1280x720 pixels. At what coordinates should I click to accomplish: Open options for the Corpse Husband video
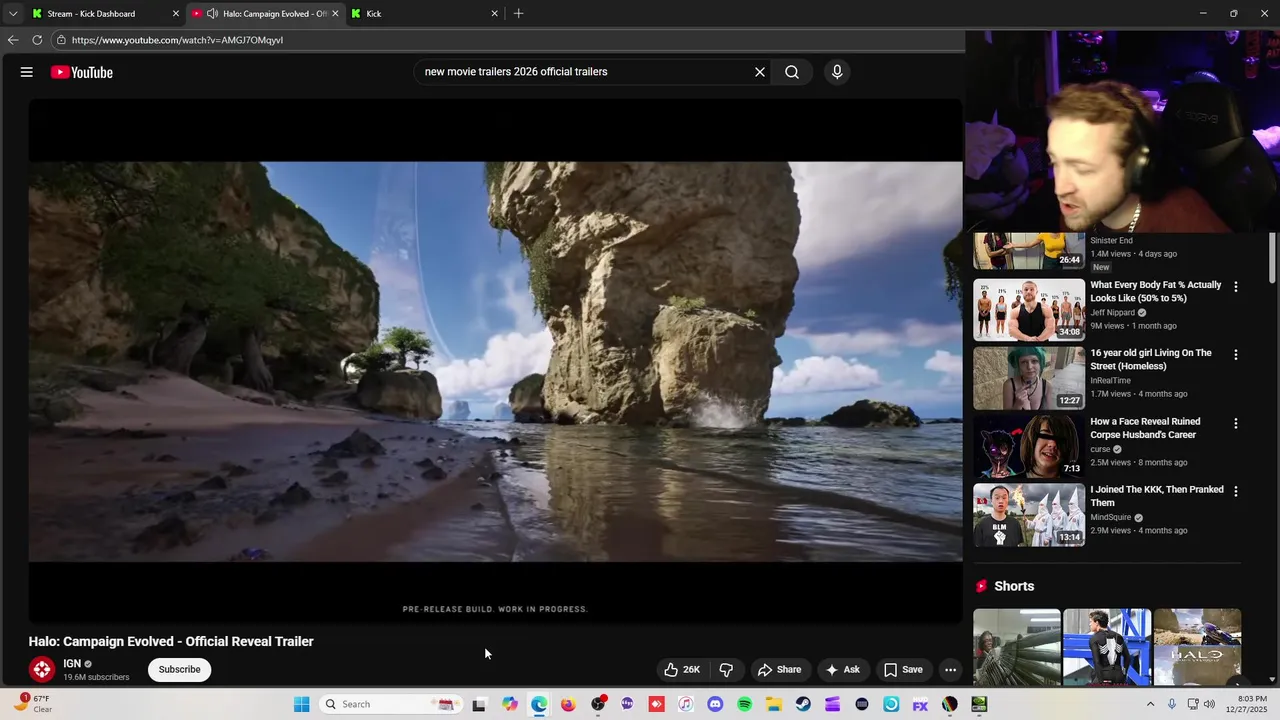tap(1235, 424)
